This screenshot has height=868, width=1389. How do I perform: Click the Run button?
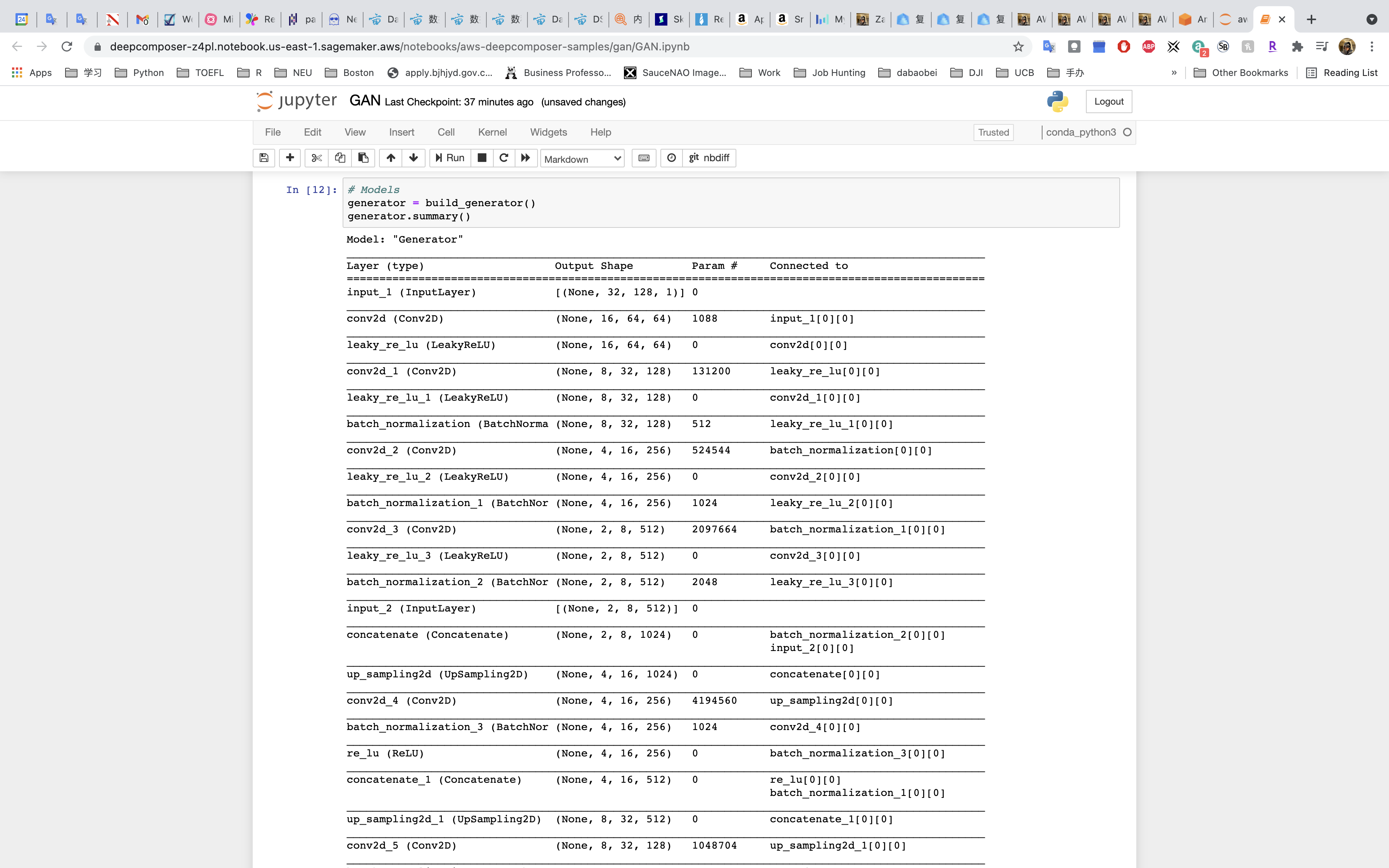(x=450, y=158)
